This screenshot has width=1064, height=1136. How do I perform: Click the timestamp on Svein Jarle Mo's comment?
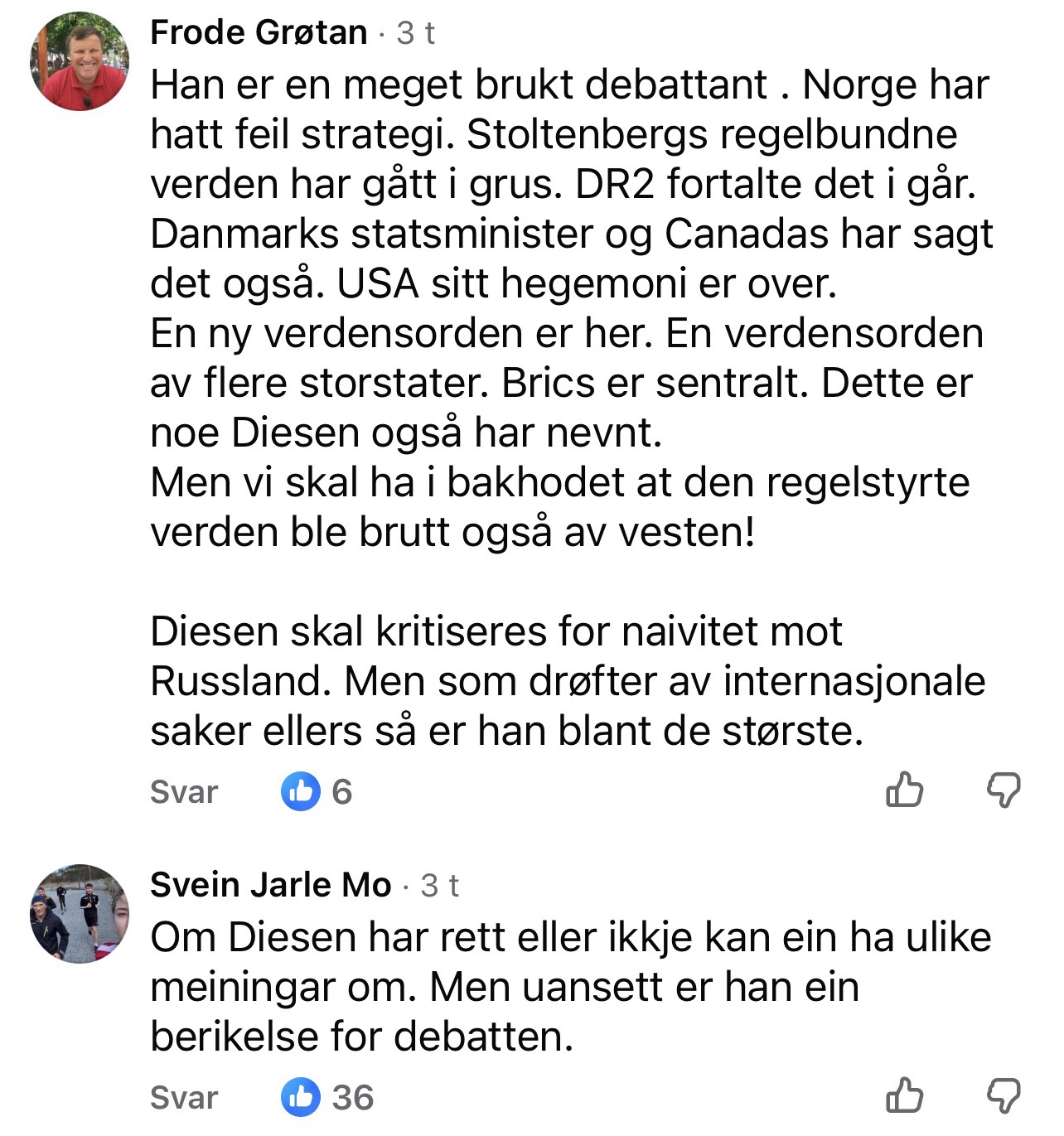point(439,885)
